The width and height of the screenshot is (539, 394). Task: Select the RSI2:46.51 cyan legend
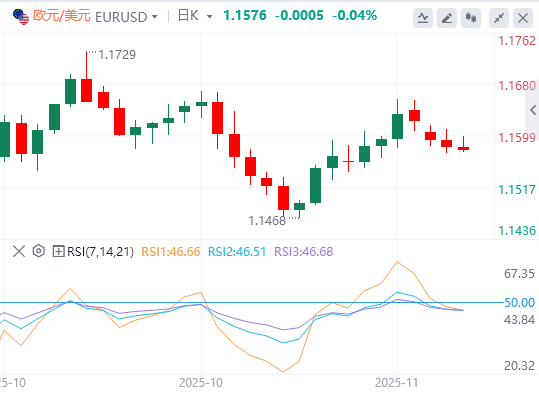click(x=237, y=252)
